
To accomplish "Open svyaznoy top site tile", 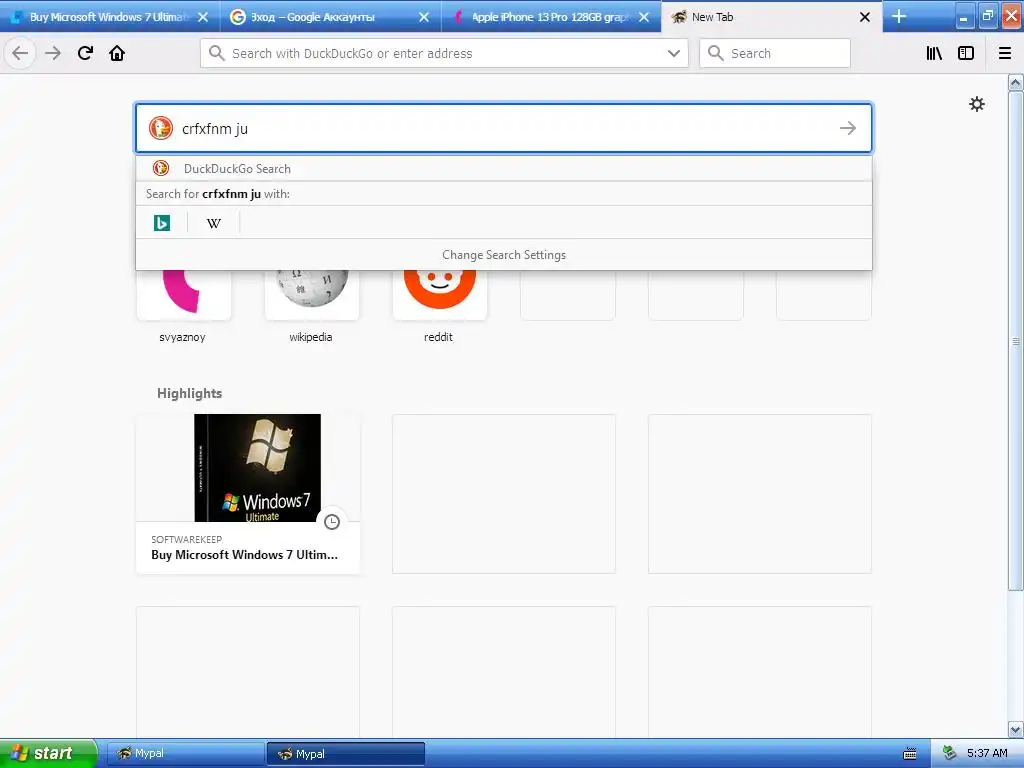I will point(184,295).
